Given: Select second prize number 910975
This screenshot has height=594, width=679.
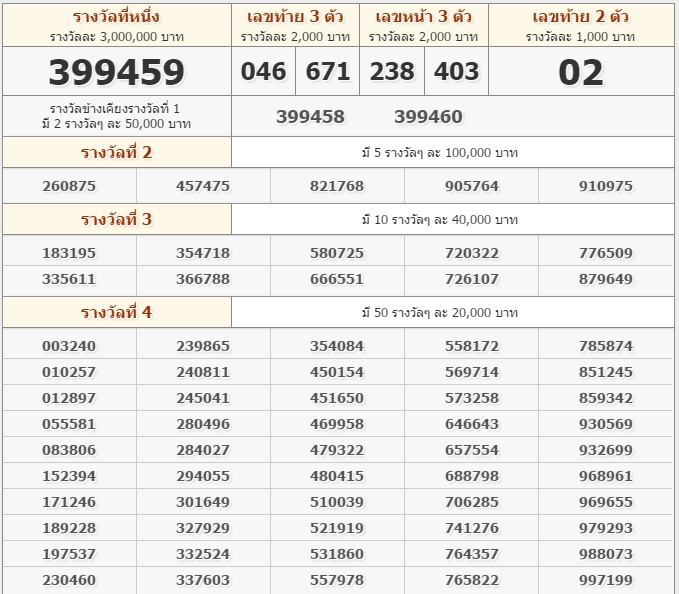Looking at the screenshot, I should (606, 186).
